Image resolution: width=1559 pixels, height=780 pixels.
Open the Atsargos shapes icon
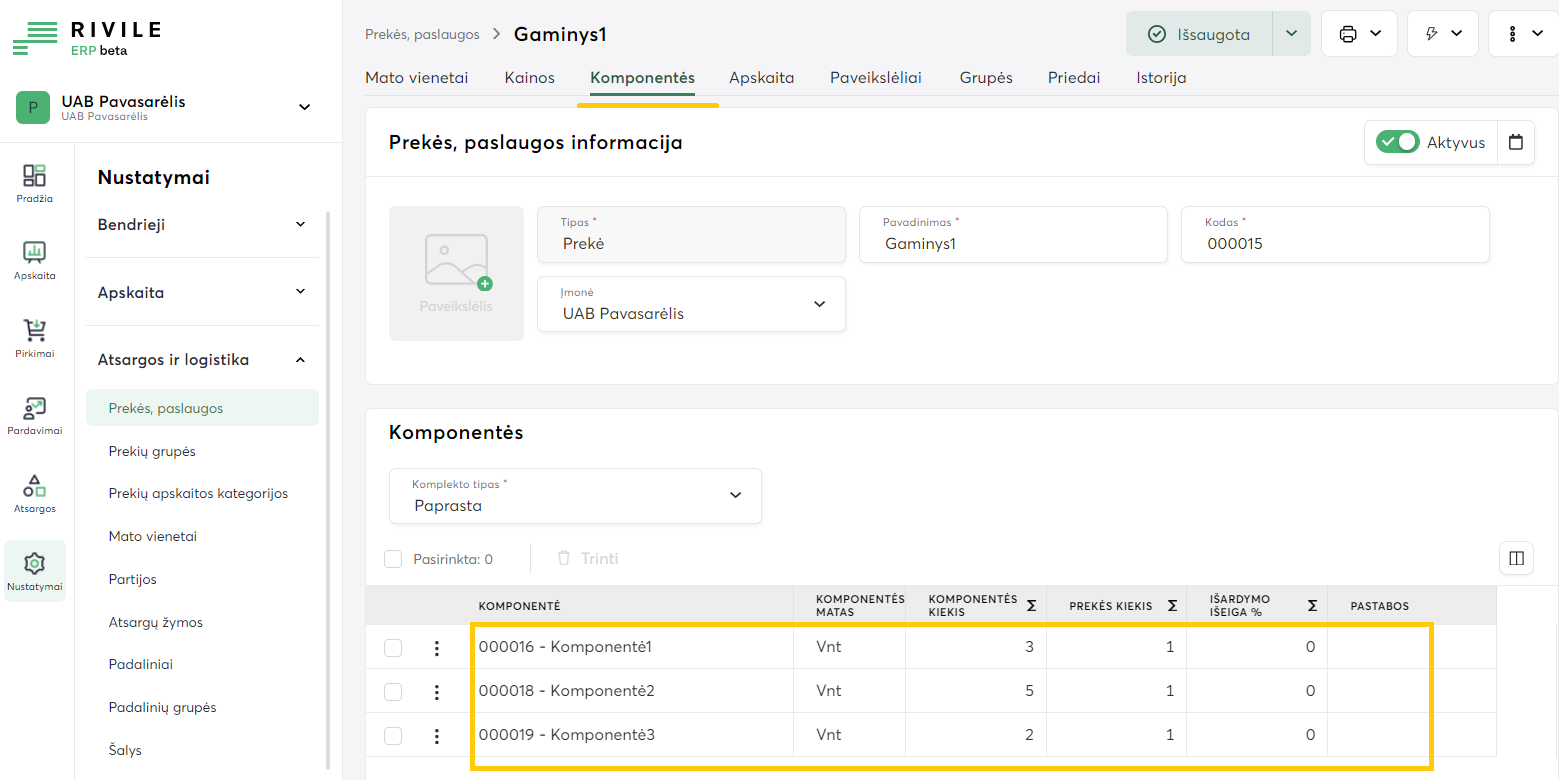click(x=34, y=487)
